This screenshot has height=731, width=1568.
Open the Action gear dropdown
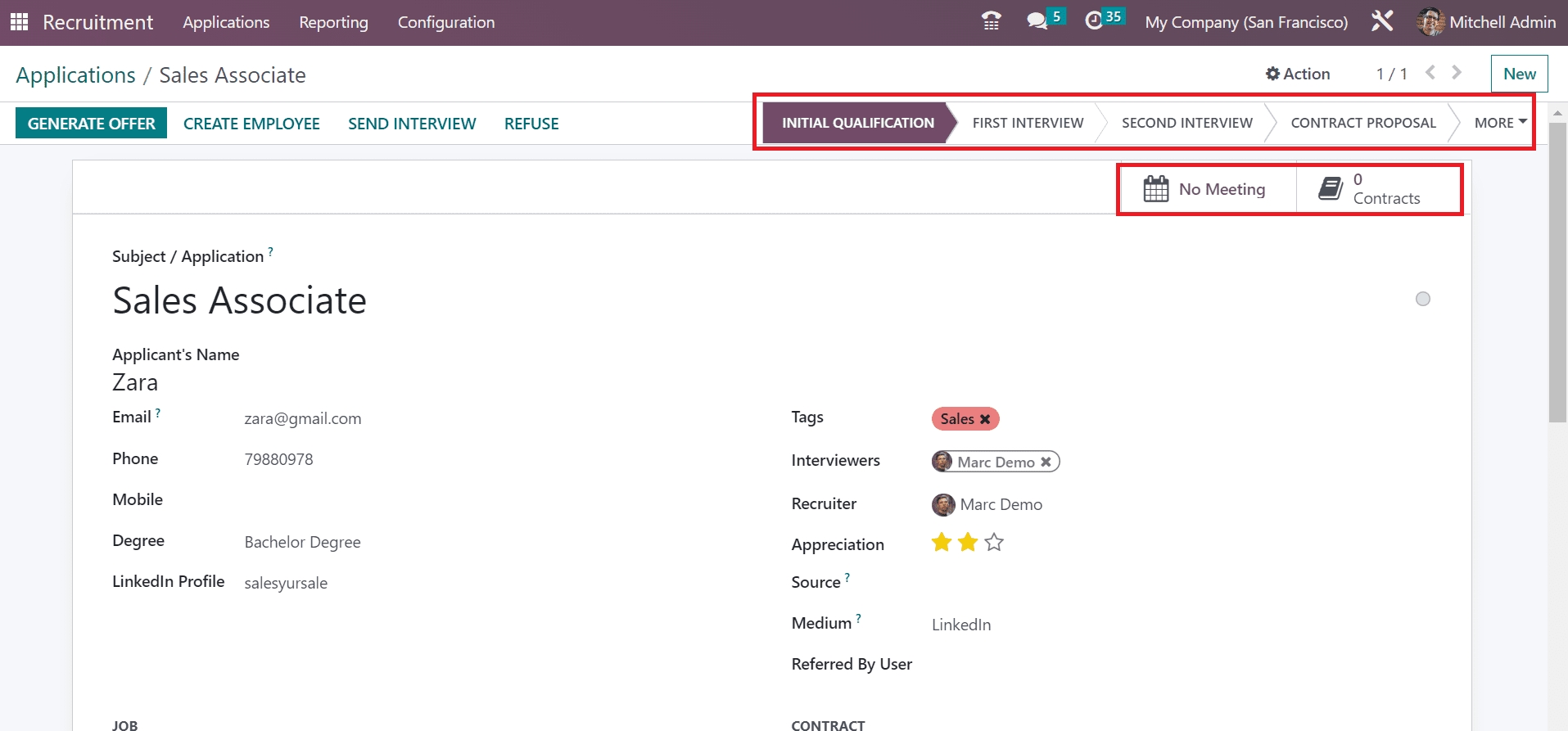click(1297, 74)
